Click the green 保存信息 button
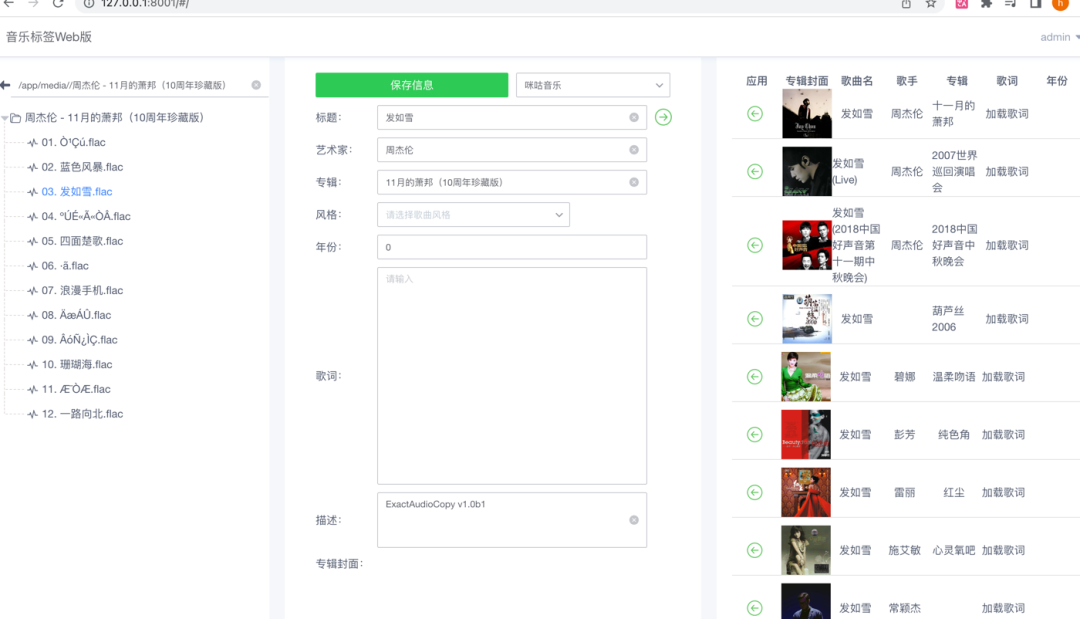Screen dimensions: 1080x619 click(412, 85)
